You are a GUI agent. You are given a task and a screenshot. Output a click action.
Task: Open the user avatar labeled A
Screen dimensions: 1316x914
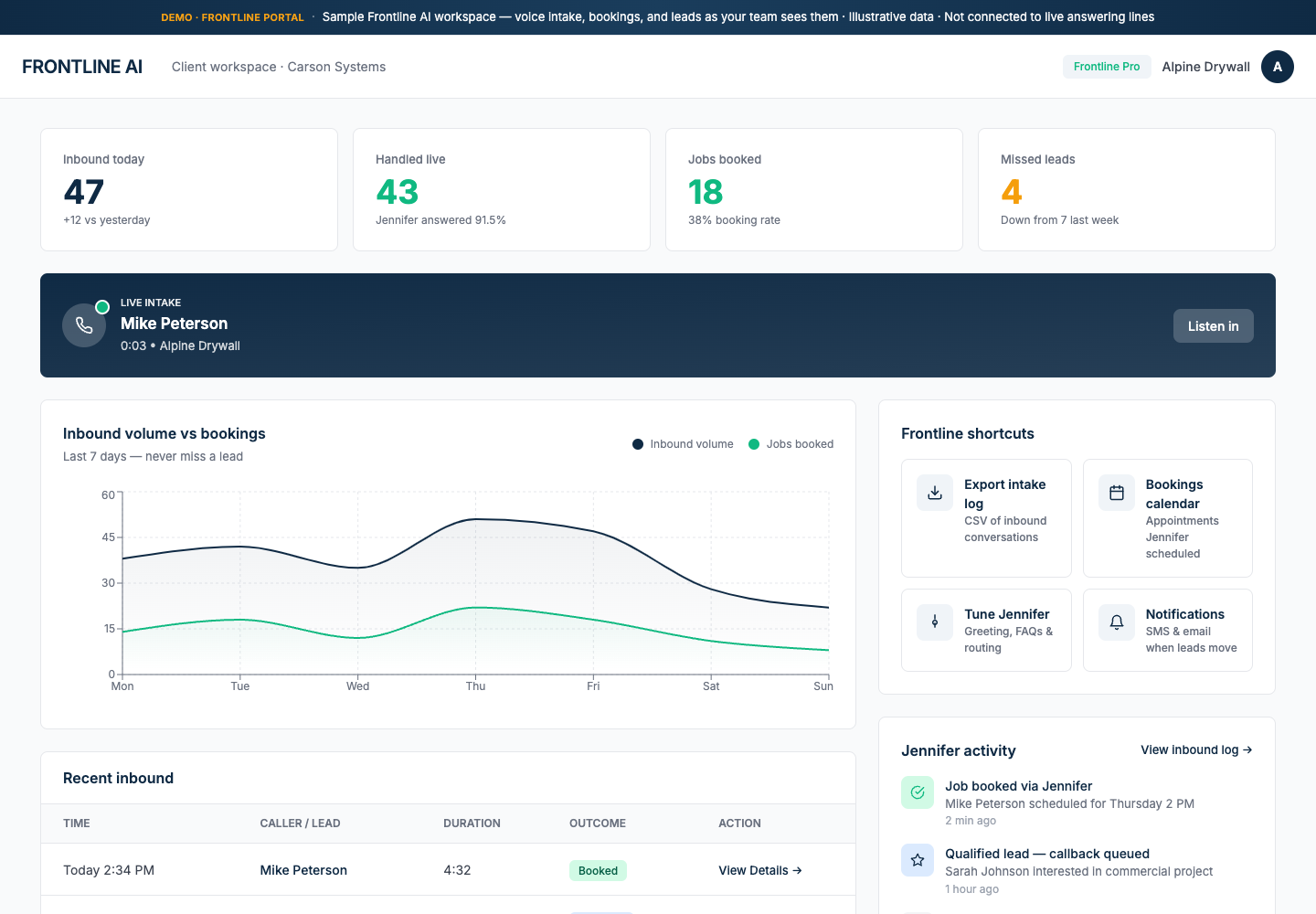coord(1278,67)
